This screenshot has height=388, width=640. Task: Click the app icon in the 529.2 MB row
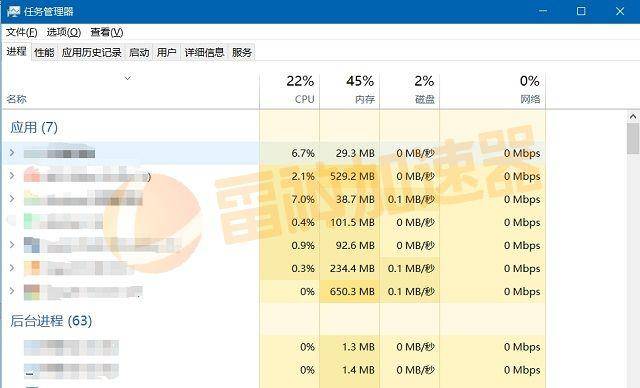click(x=32, y=175)
